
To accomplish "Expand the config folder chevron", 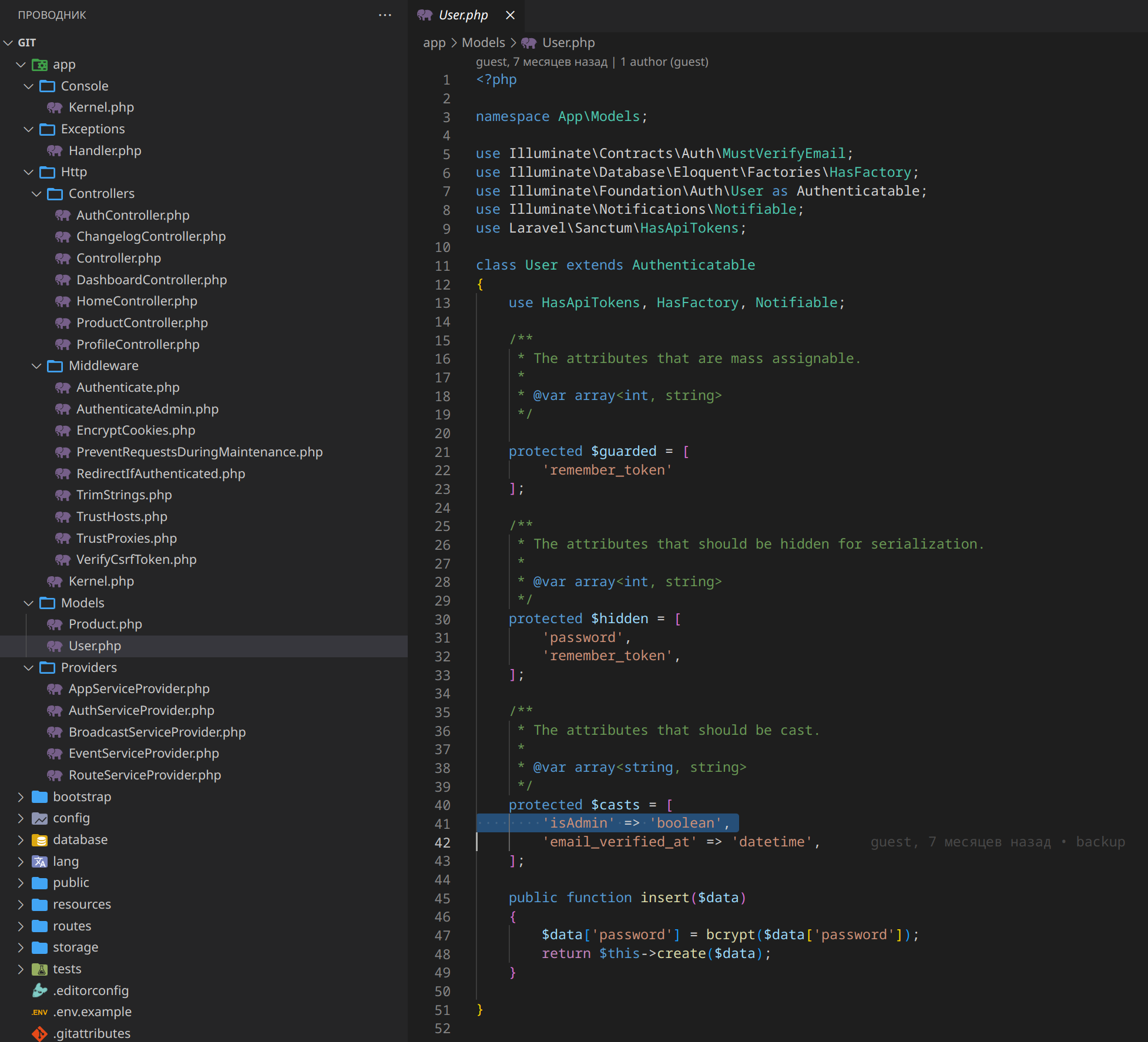I will pyautogui.click(x=21, y=818).
